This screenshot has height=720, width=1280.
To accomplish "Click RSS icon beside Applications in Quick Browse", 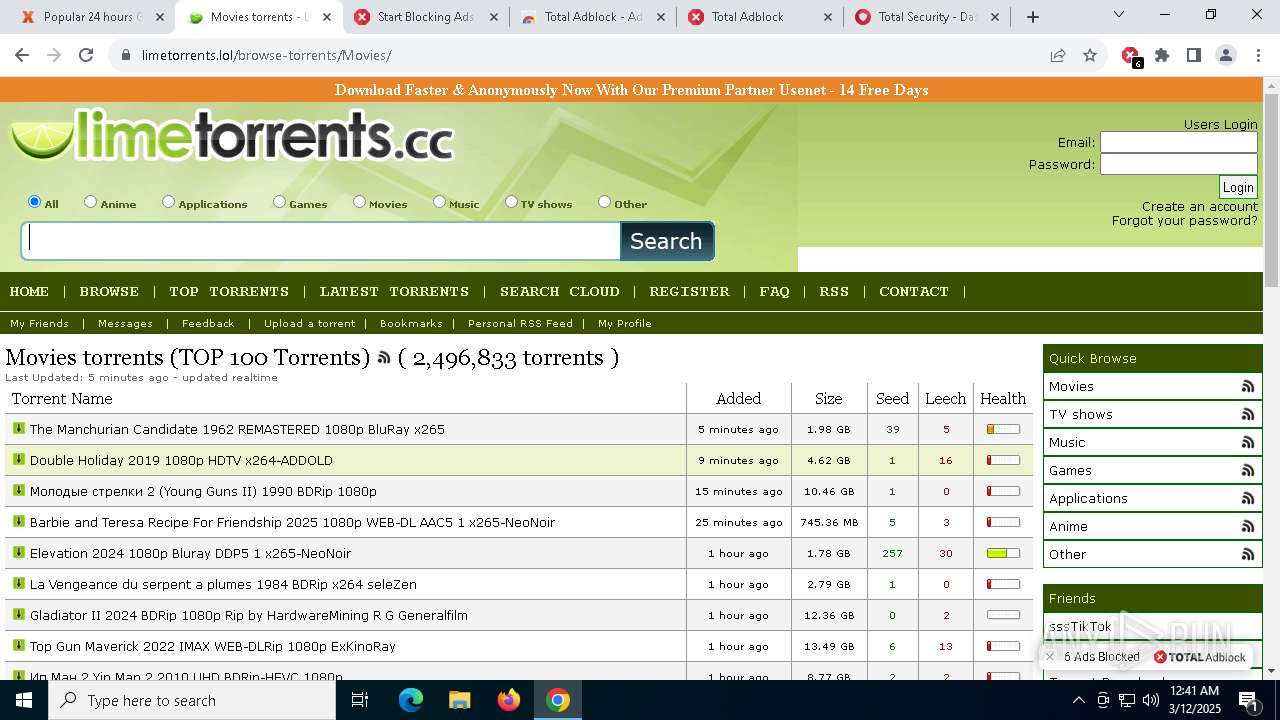I will coord(1248,498).
